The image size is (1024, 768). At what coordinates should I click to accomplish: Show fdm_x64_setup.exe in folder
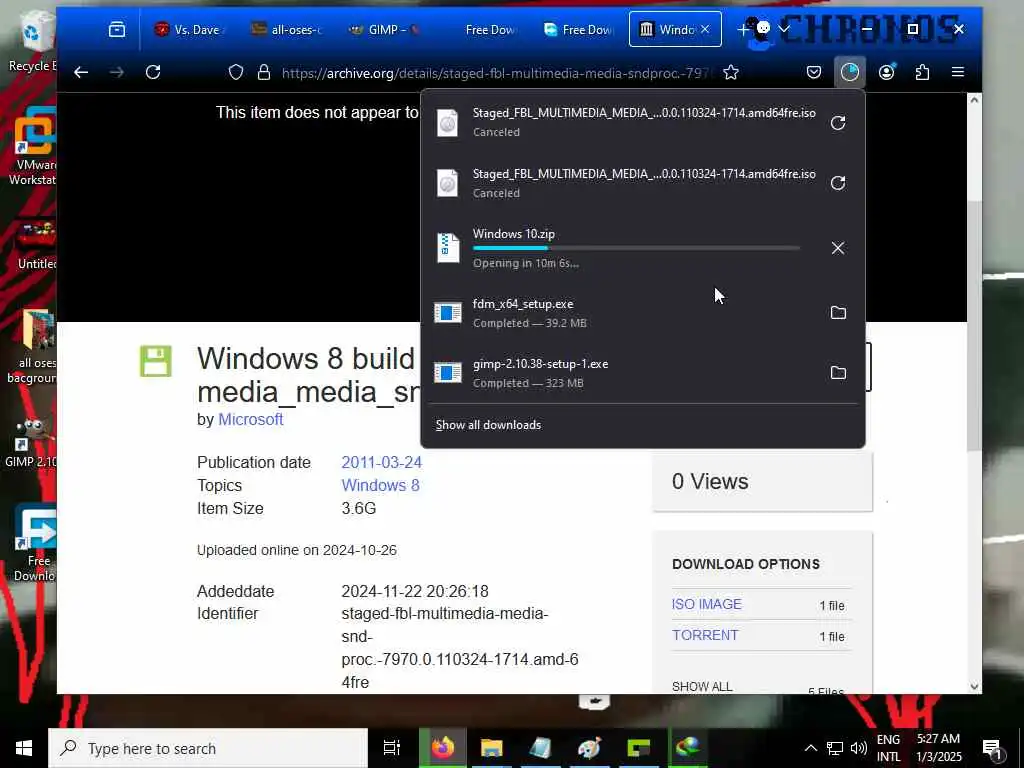click(x=838, y=313)
